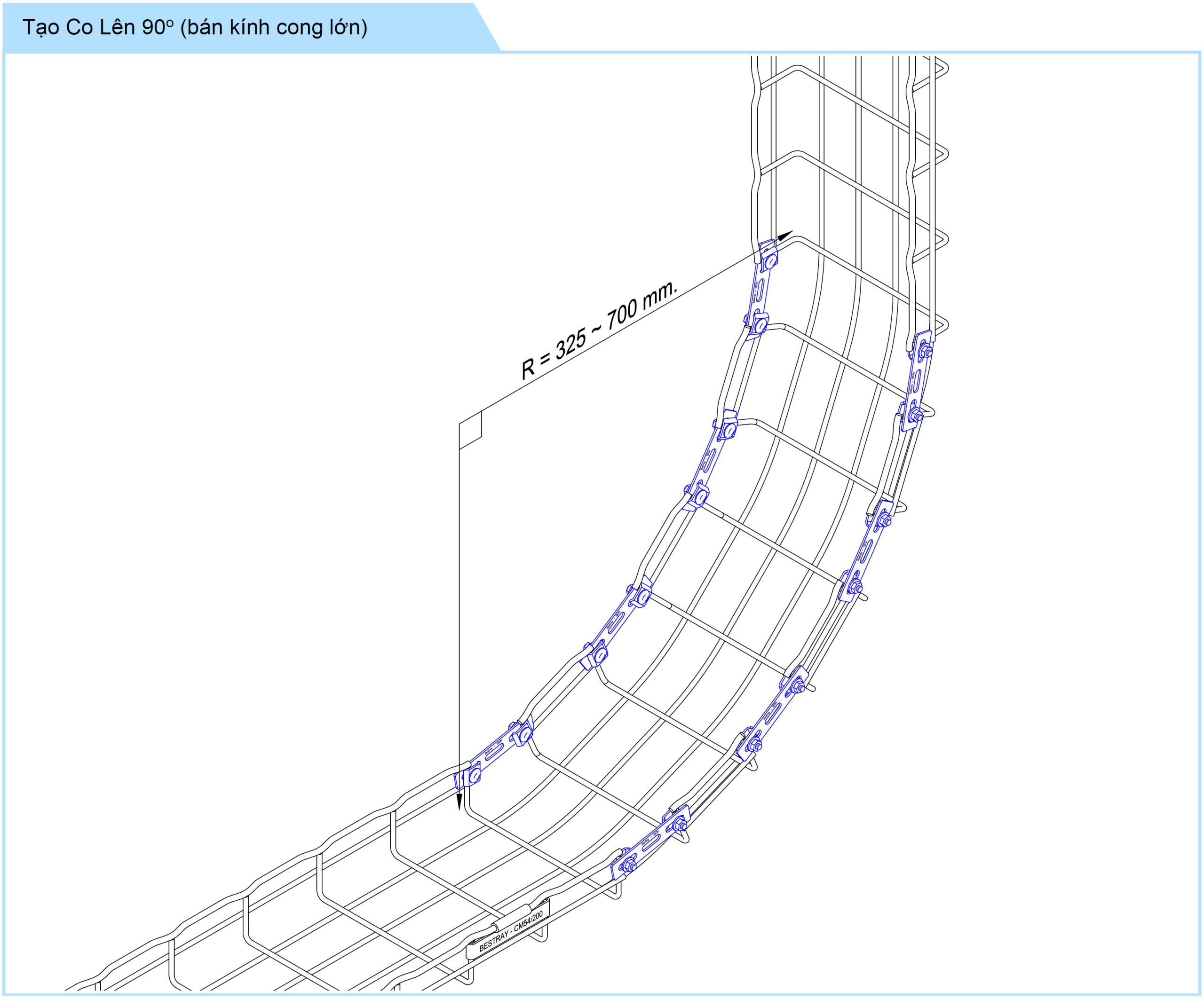Click the right-angle square marker at dimension corner
Screen dimensions: 1204x999
pyautogui.click(x=470, y=431)
